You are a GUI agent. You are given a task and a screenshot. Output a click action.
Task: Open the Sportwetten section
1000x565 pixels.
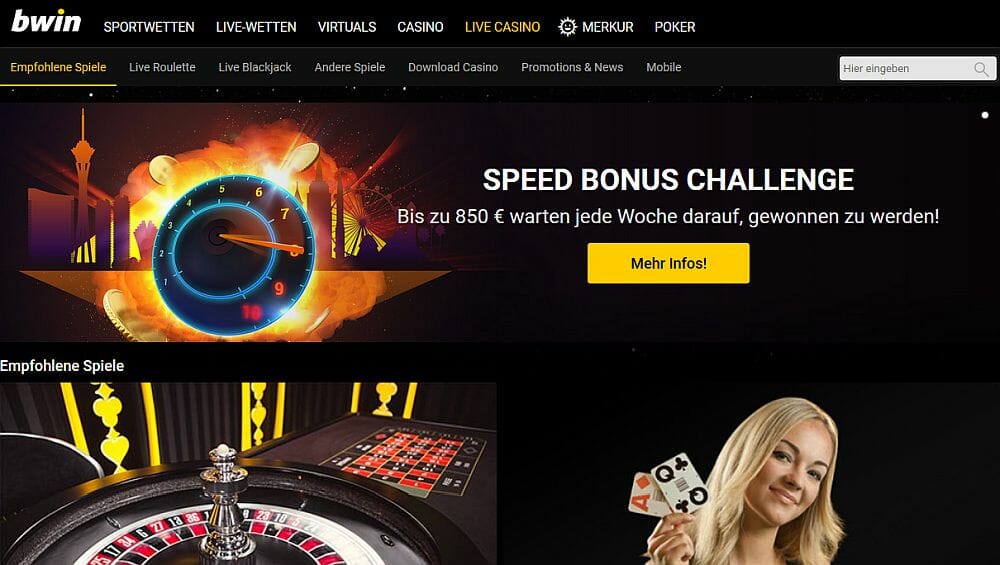[149, 27]
